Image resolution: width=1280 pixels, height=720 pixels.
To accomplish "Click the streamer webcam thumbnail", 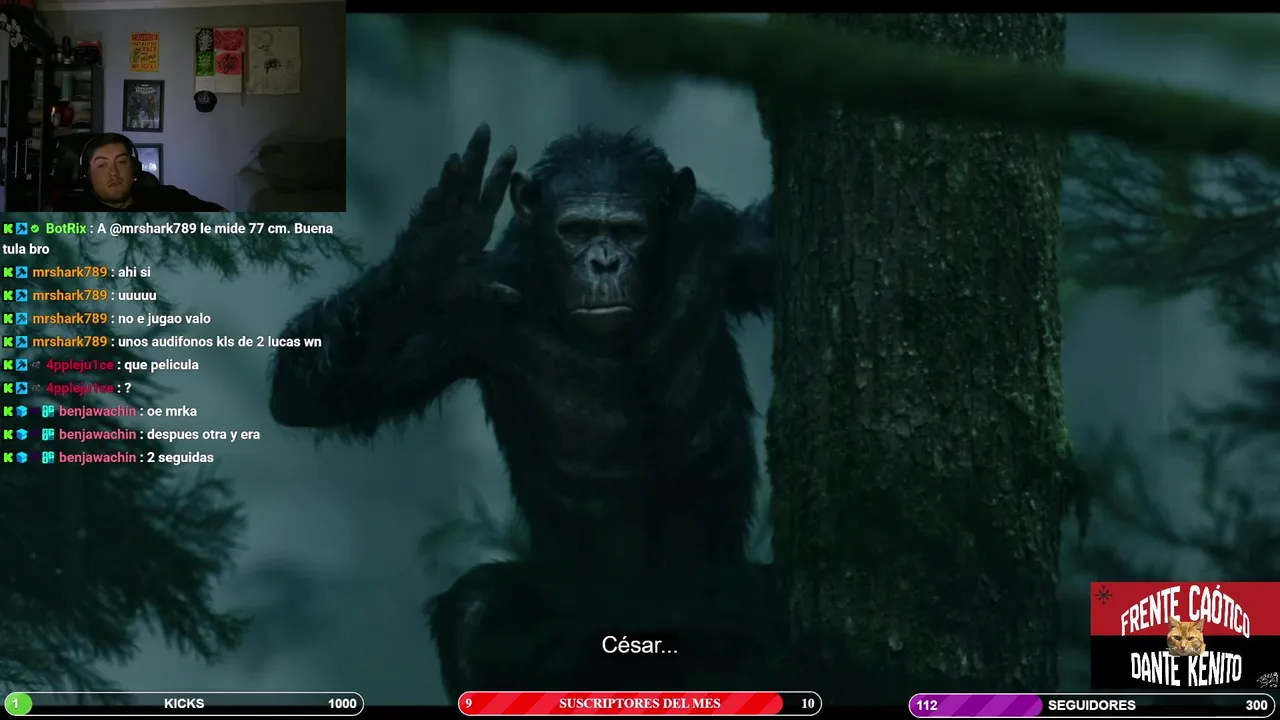I will [173, 106].
